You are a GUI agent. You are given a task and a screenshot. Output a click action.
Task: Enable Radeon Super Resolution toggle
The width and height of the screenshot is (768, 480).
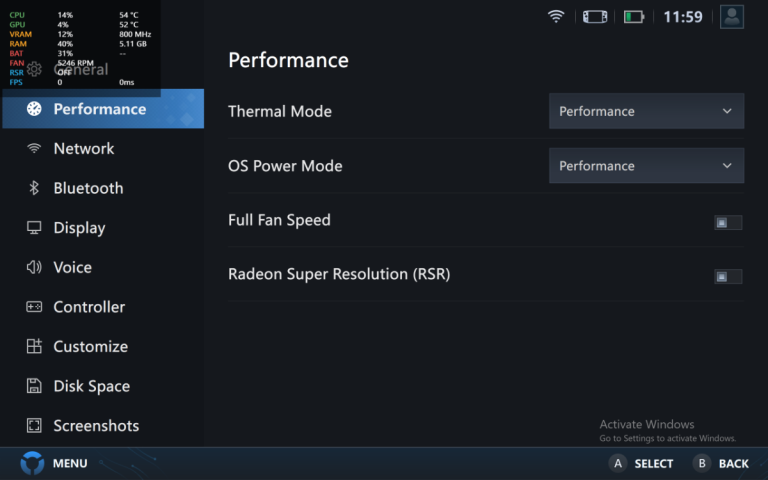click(728, 276)
